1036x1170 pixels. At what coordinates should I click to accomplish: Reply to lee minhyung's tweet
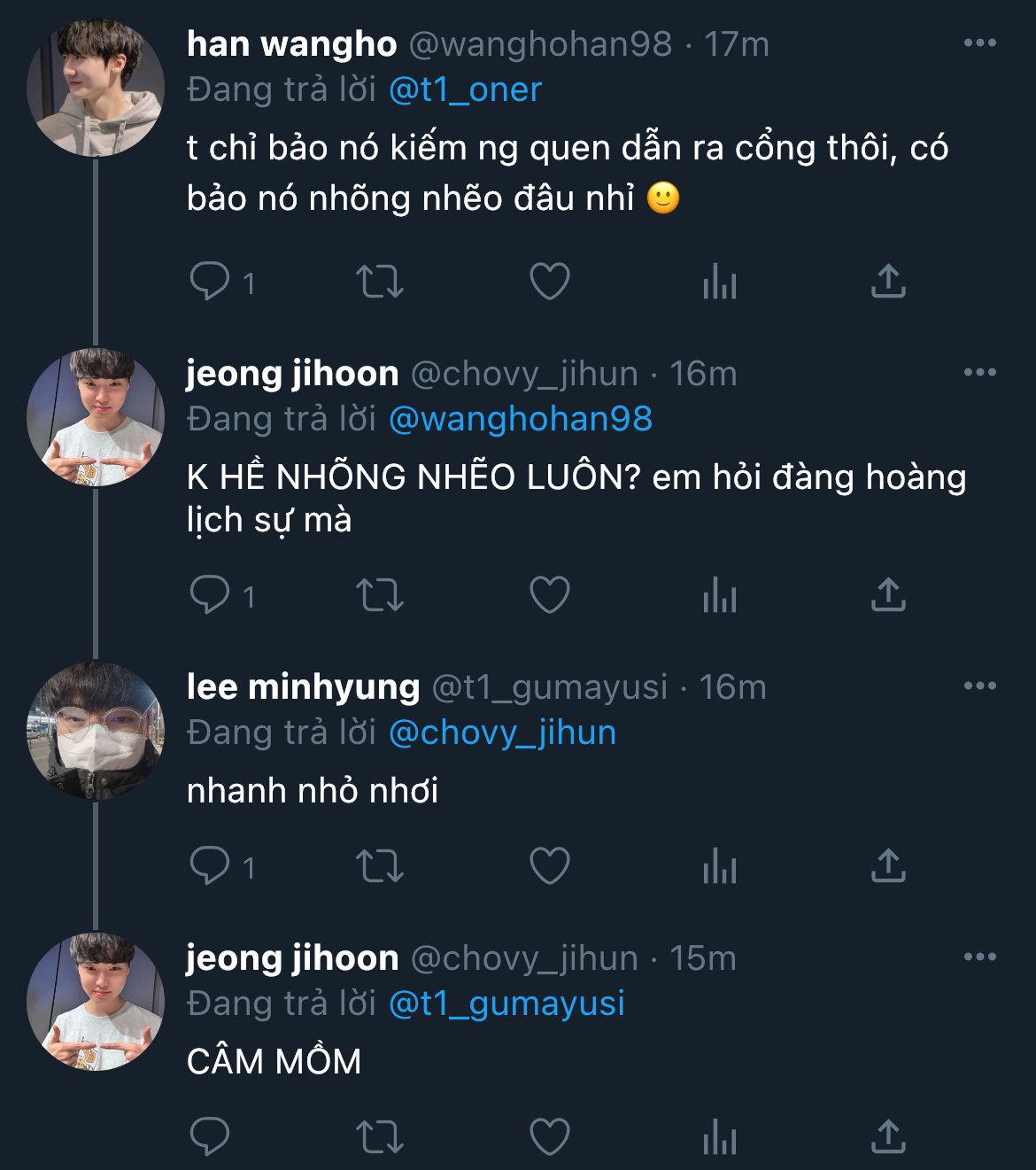(210, 865)
